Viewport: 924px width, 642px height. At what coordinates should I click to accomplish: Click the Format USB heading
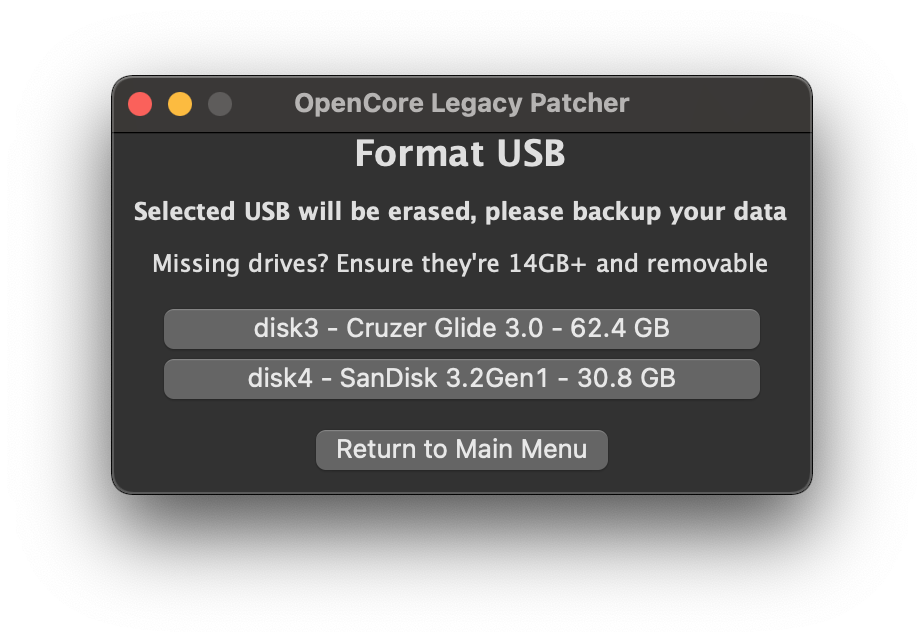[461, 154]
